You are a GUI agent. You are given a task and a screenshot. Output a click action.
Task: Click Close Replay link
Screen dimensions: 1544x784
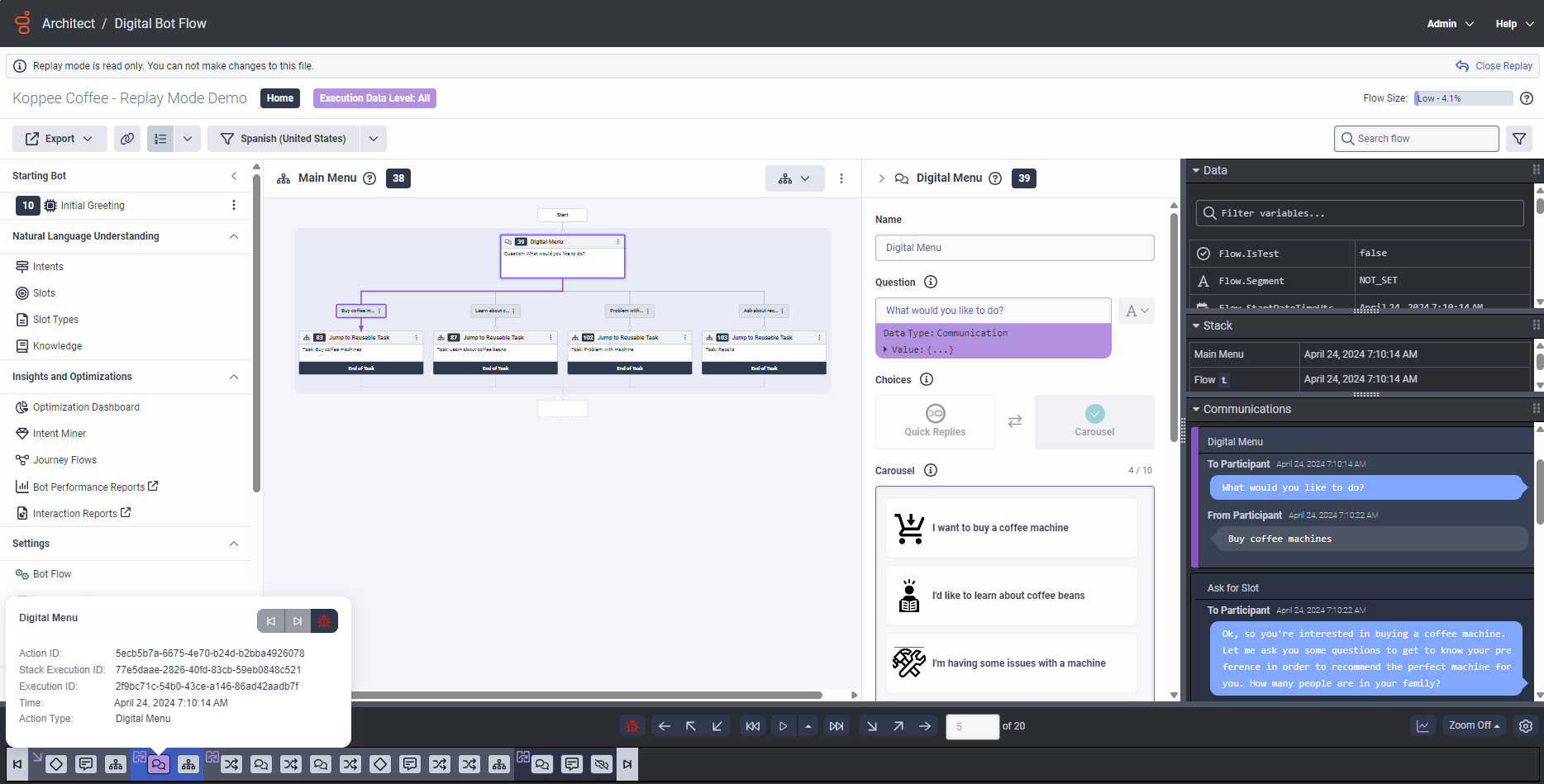(1494, 66)
